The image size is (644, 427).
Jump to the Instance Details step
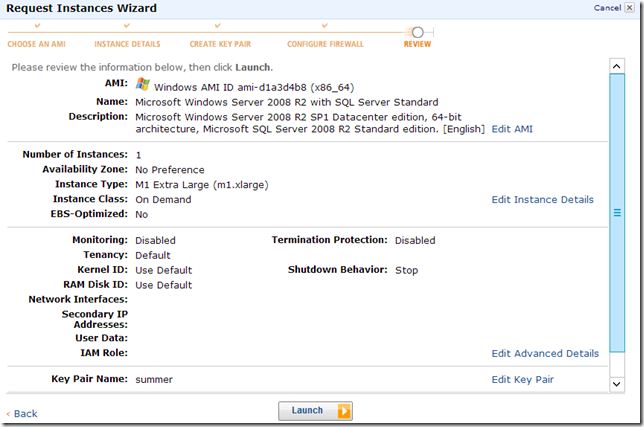[127, 44]
